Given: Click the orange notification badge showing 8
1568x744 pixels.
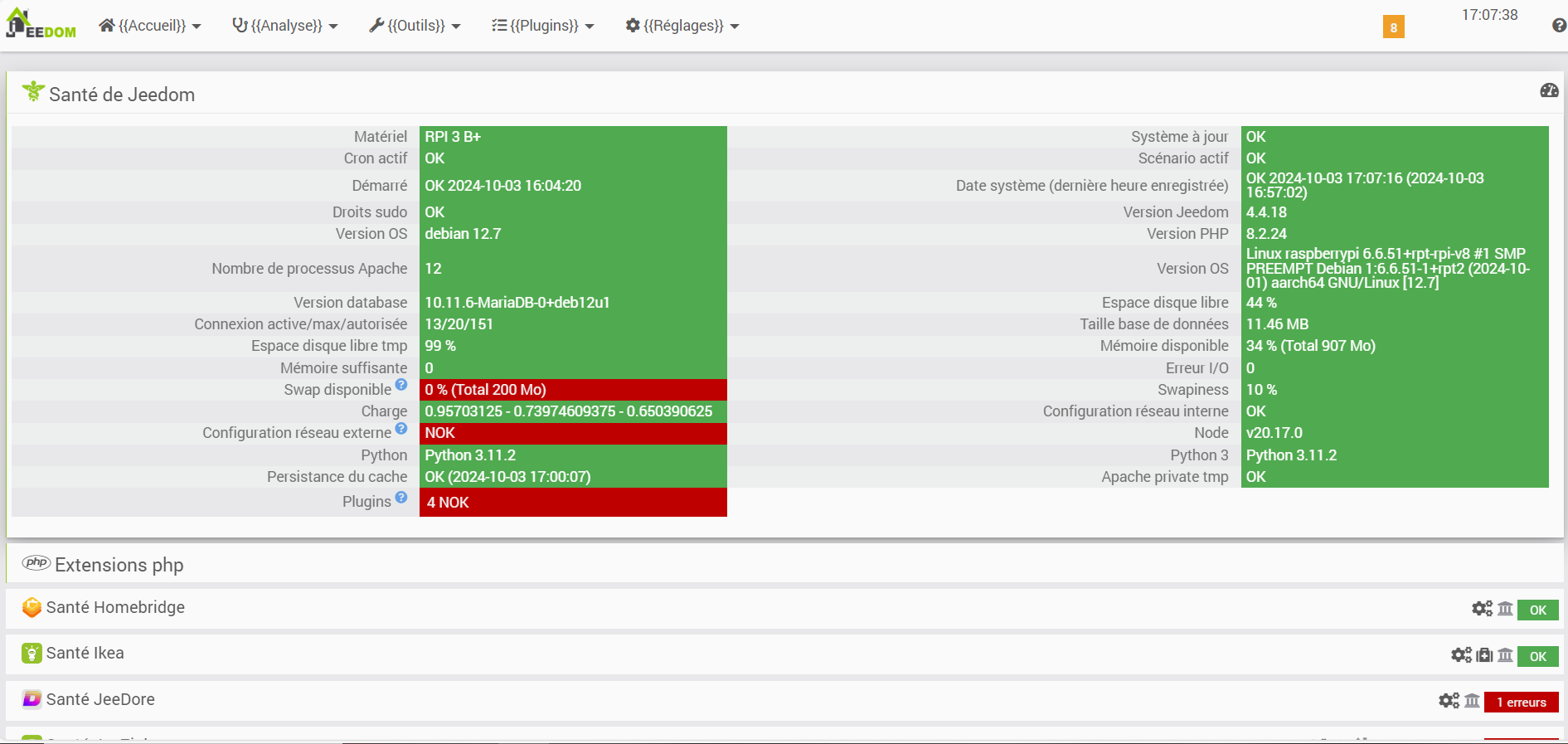Looking at the screenshot, I should coord(1393,27).
